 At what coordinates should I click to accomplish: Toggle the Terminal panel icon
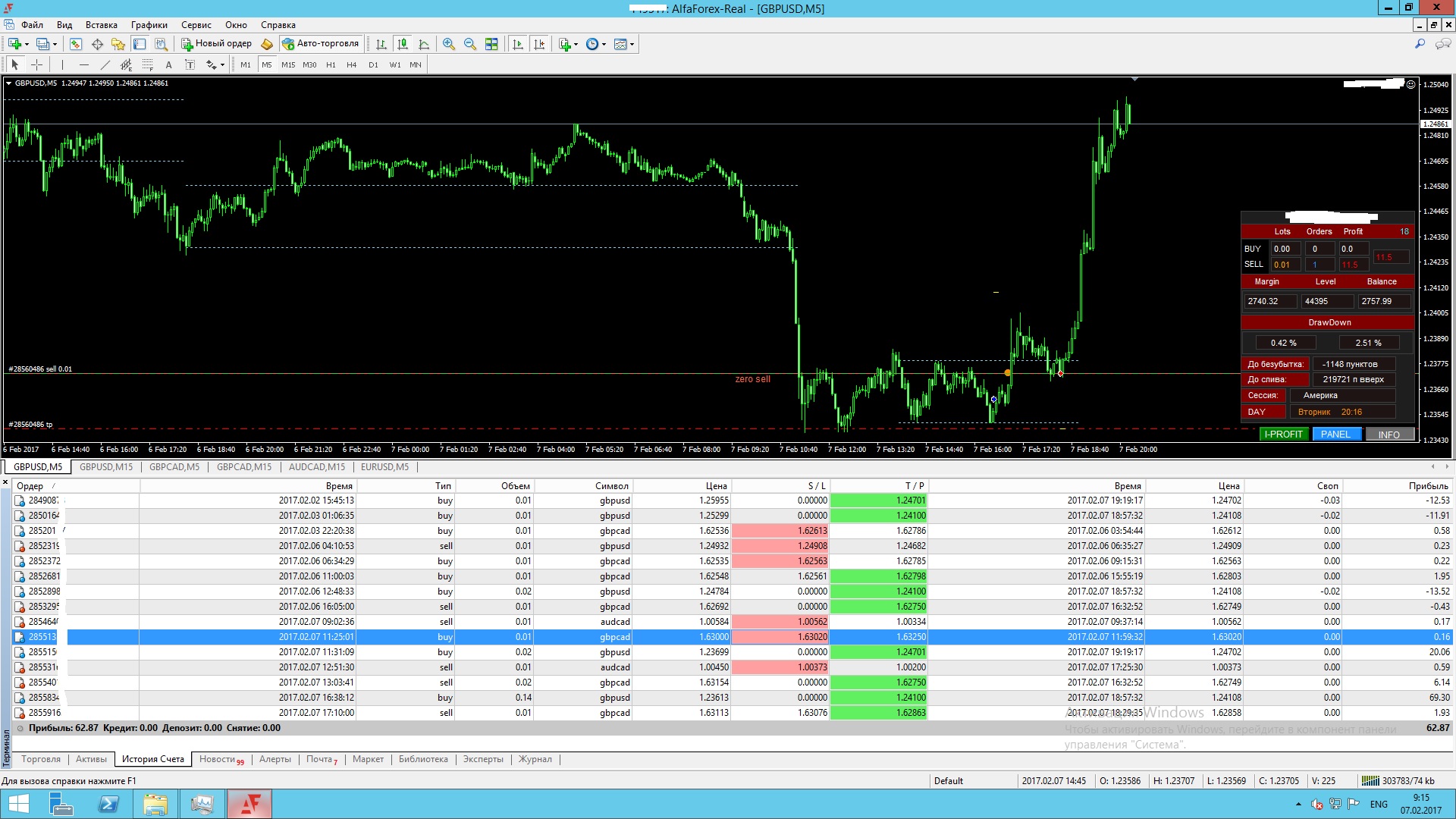140,44
